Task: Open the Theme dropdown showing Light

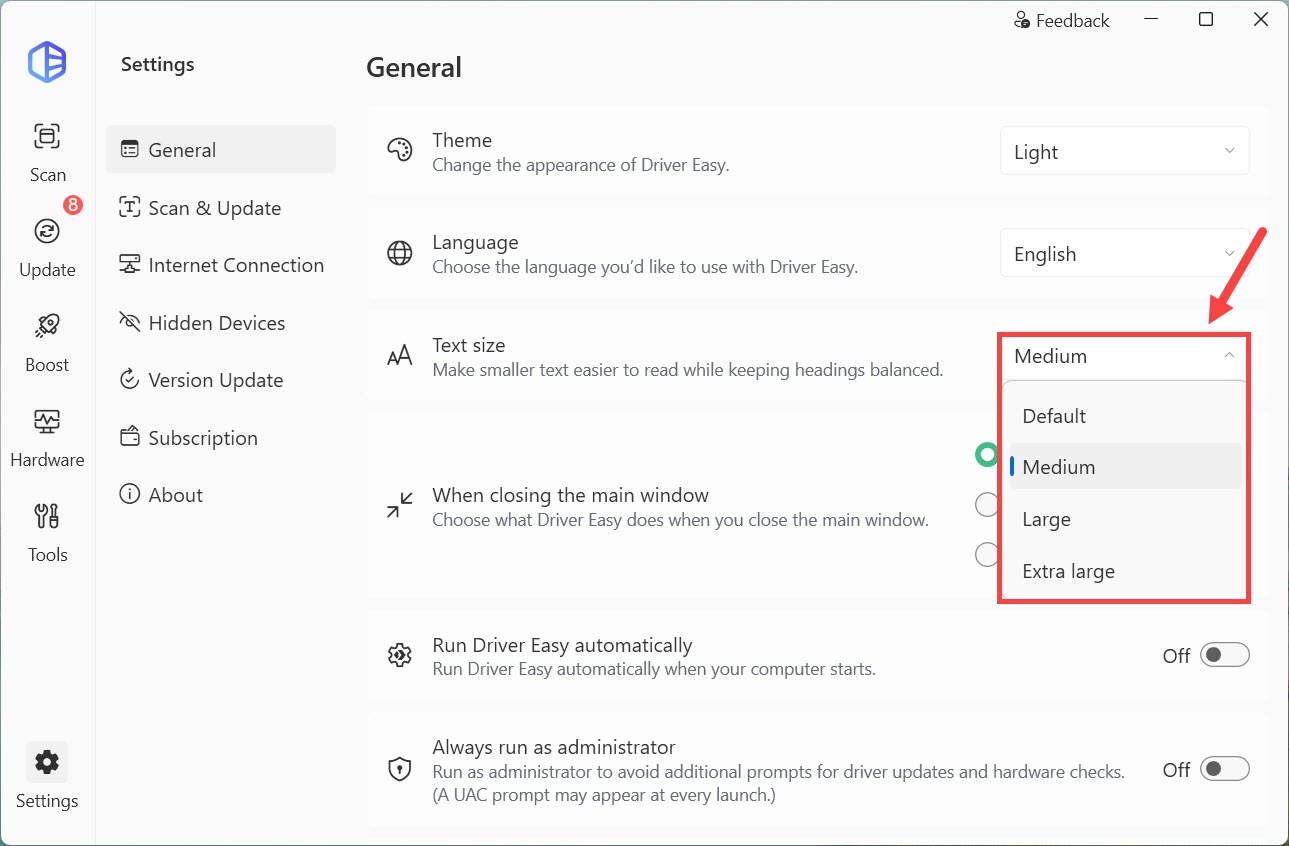Action: click(x=1124, y=151)
